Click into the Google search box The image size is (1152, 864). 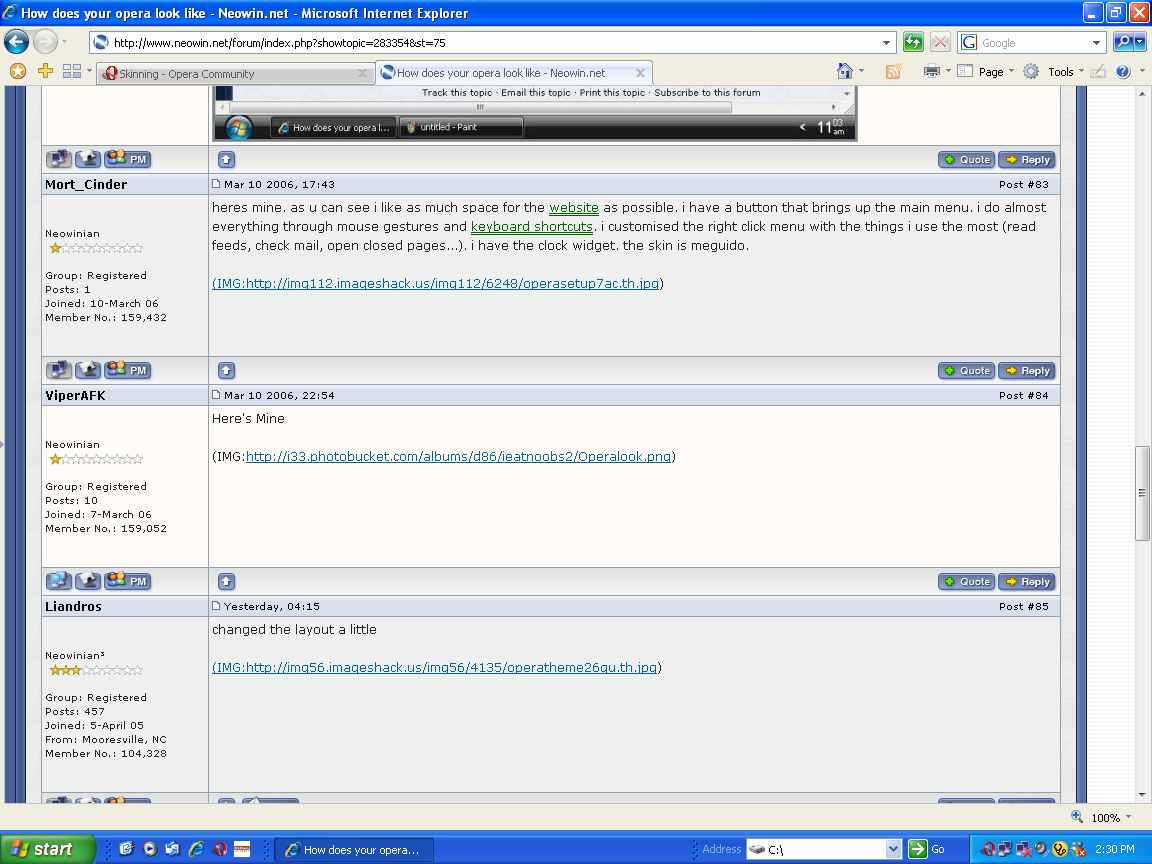(x=1034, y=43)
